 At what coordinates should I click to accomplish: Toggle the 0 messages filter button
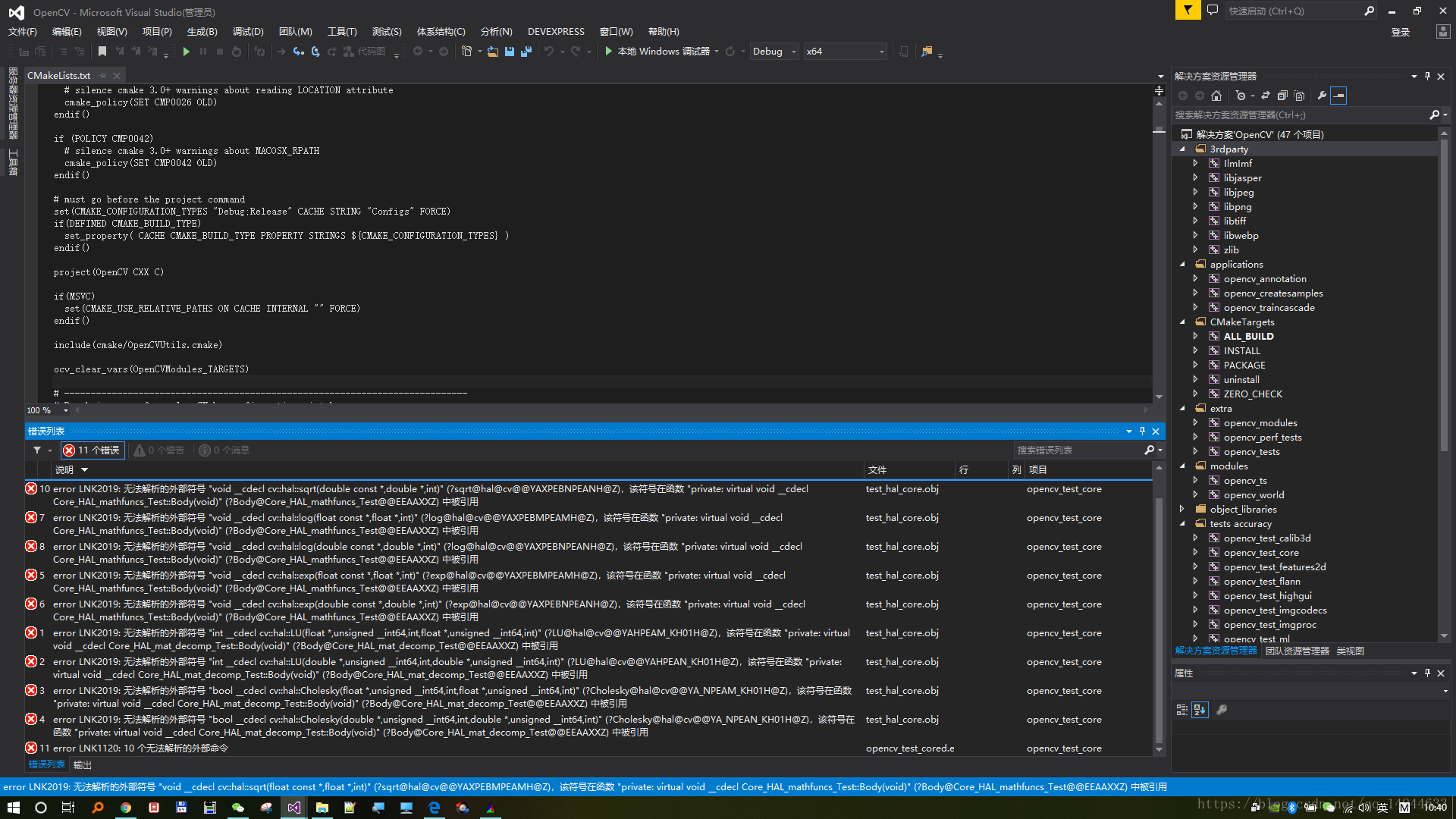coord(224,450)
